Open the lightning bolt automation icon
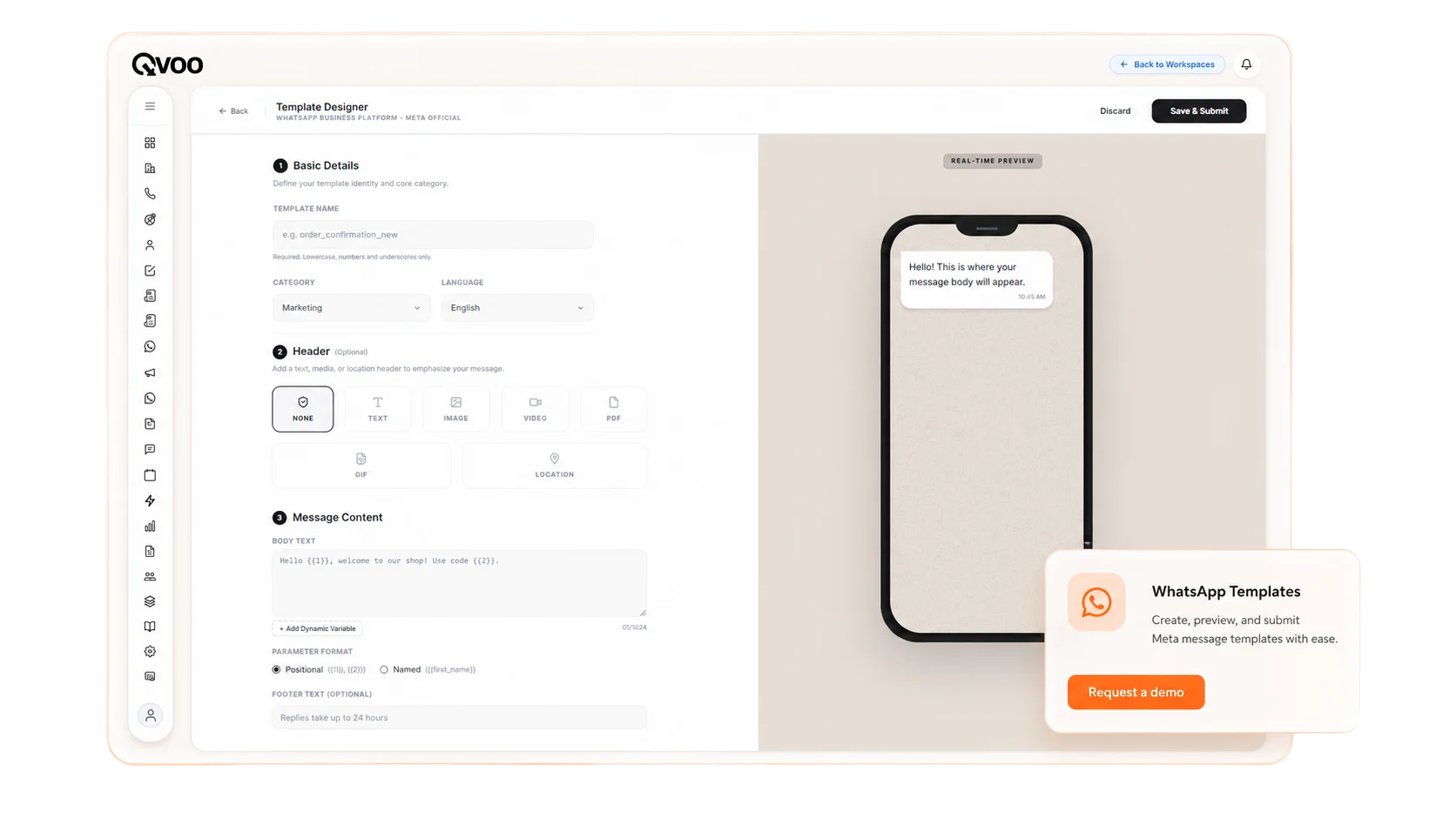The width and height of the screenshot is (1456, 819). click(x=150, y=500)
